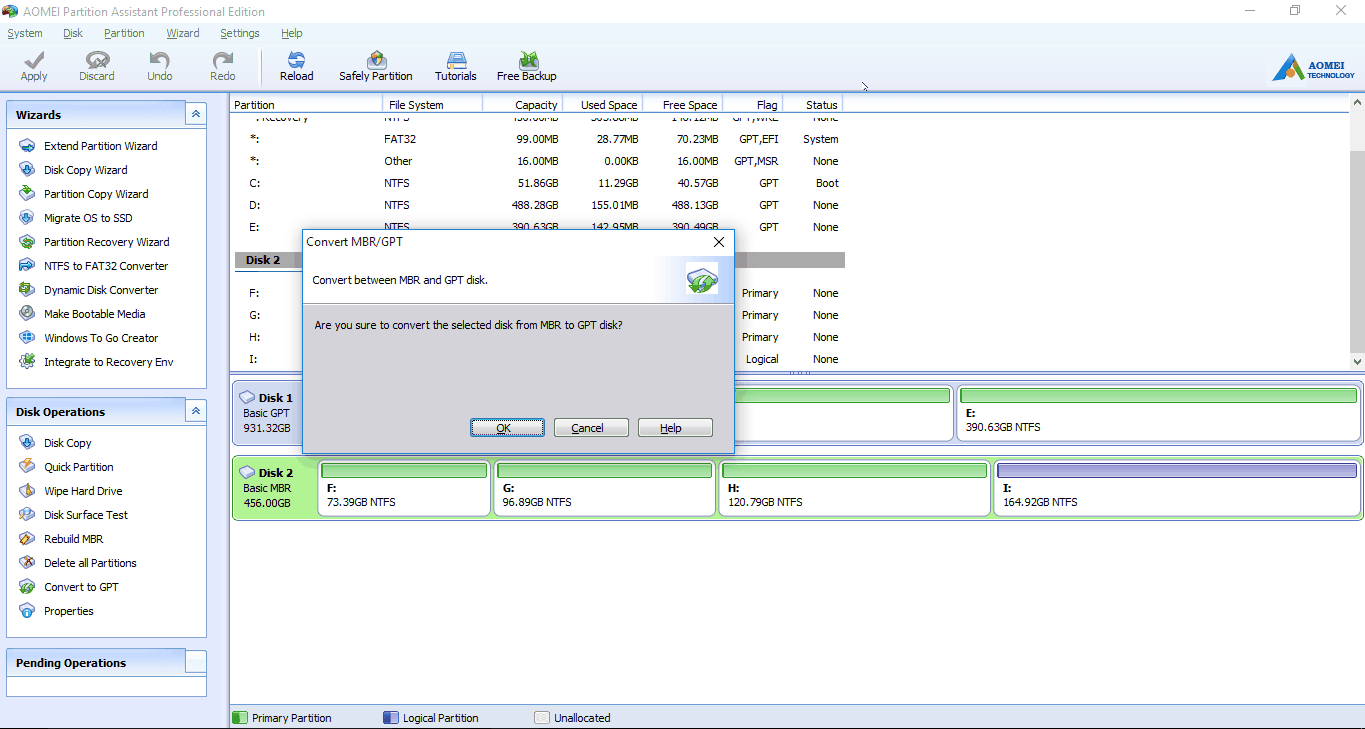Sort by the Partition column header
The image size is (1365, 729).
306,105
